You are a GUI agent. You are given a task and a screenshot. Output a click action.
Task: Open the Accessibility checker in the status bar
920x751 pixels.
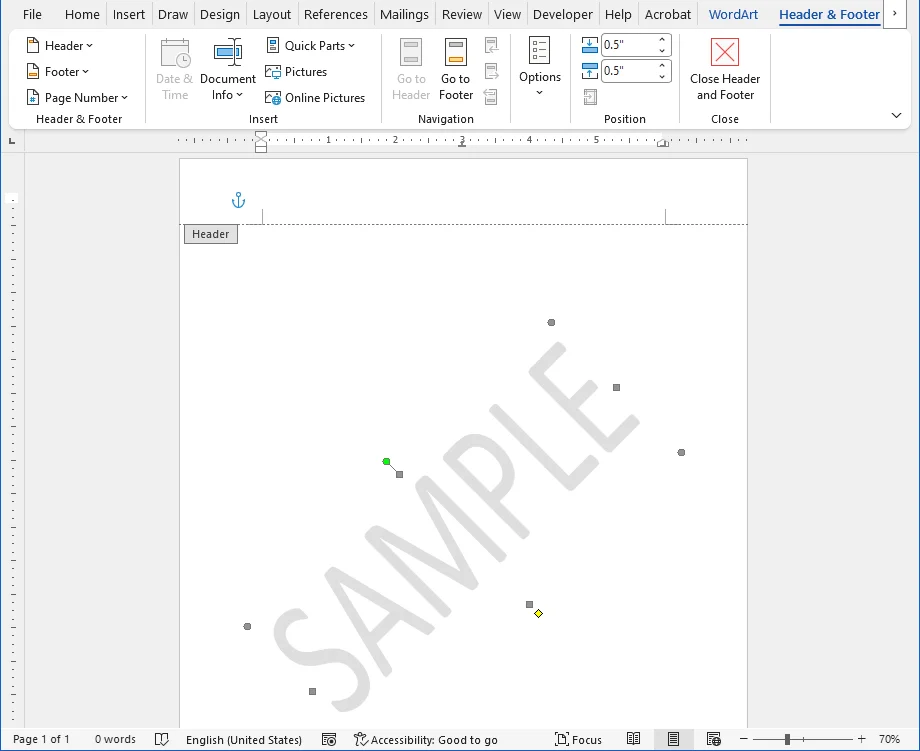428,739
